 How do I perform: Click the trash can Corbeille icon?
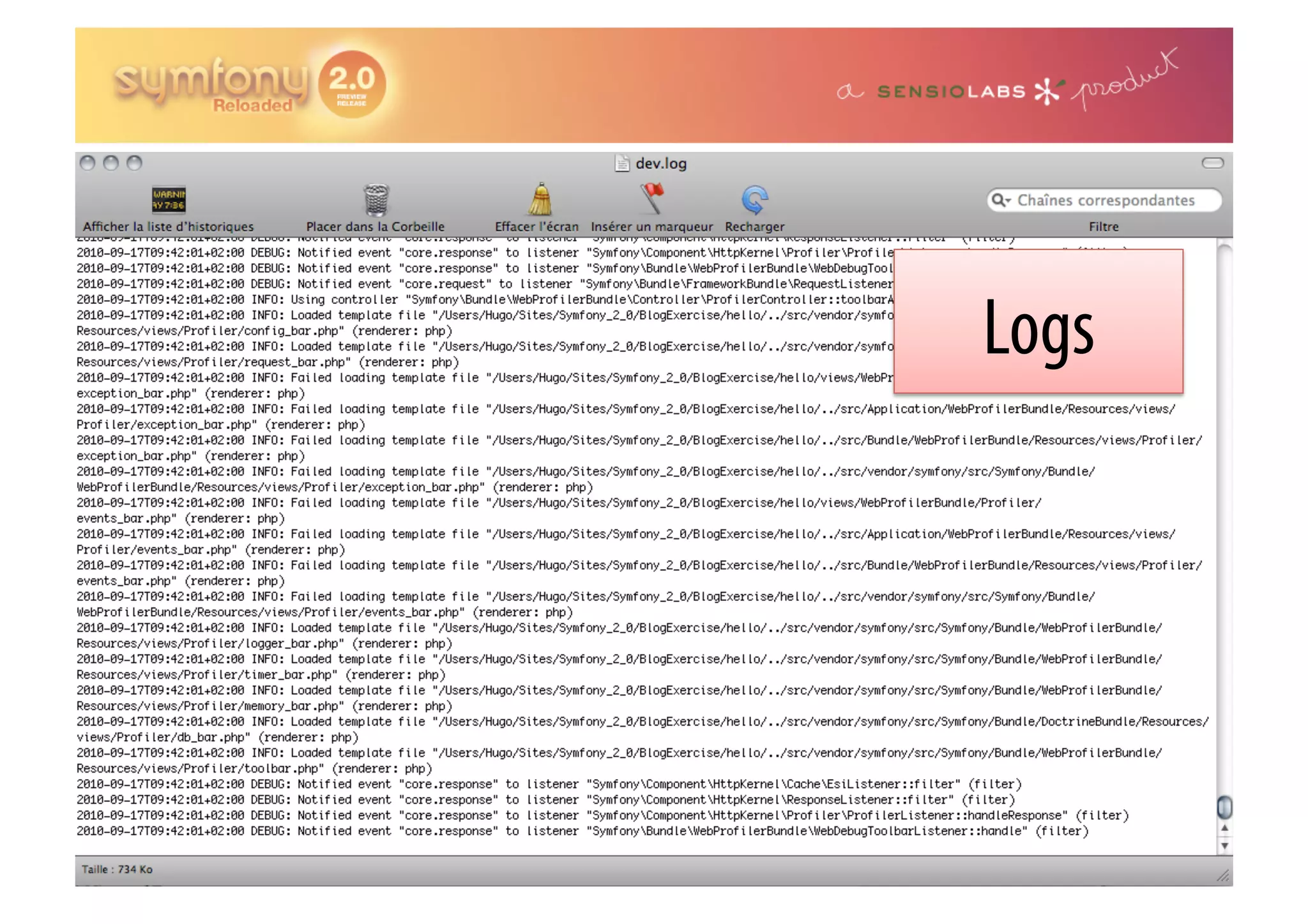(376, 200)
